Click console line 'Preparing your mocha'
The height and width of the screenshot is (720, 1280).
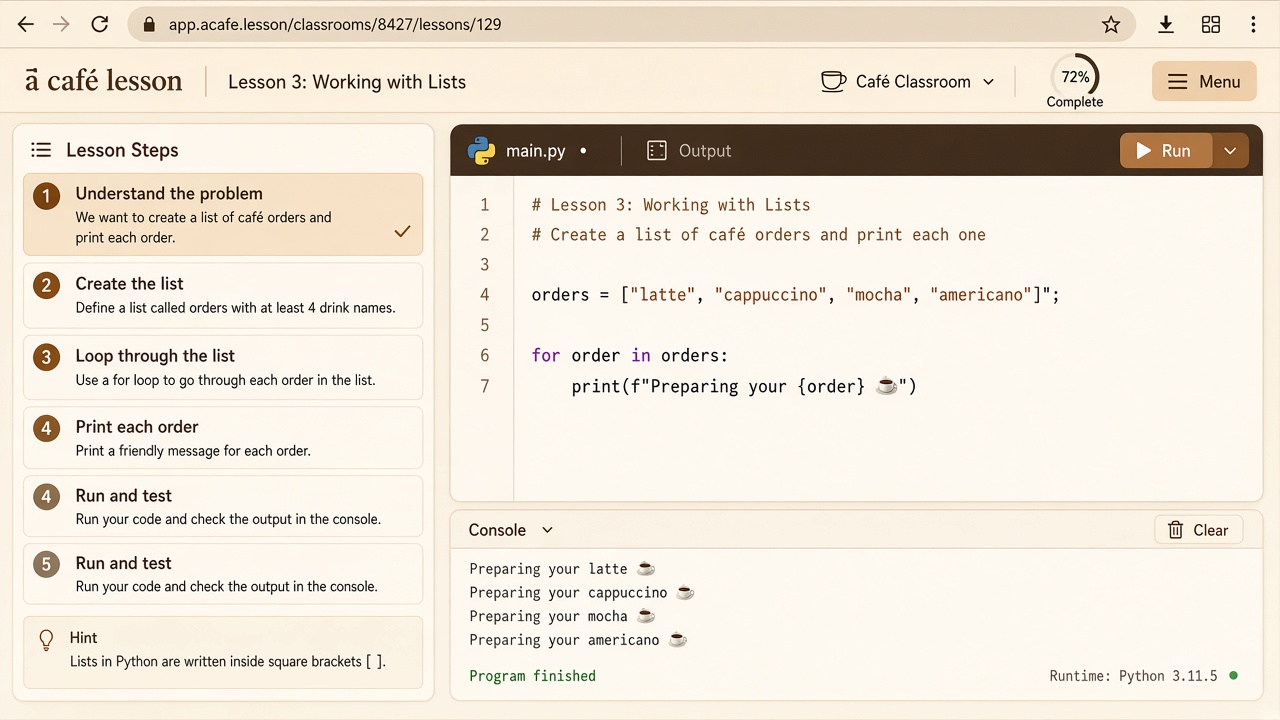pos(562,617)
